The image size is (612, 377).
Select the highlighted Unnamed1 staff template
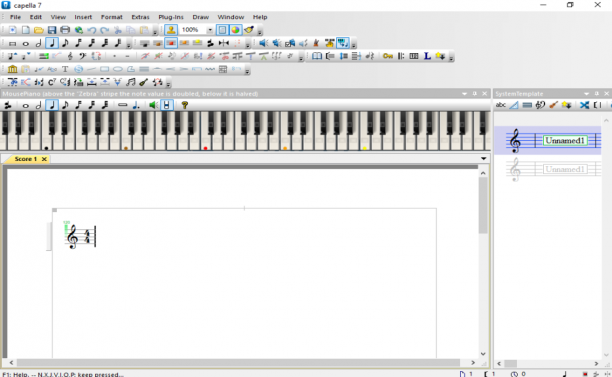click(548, 140)
